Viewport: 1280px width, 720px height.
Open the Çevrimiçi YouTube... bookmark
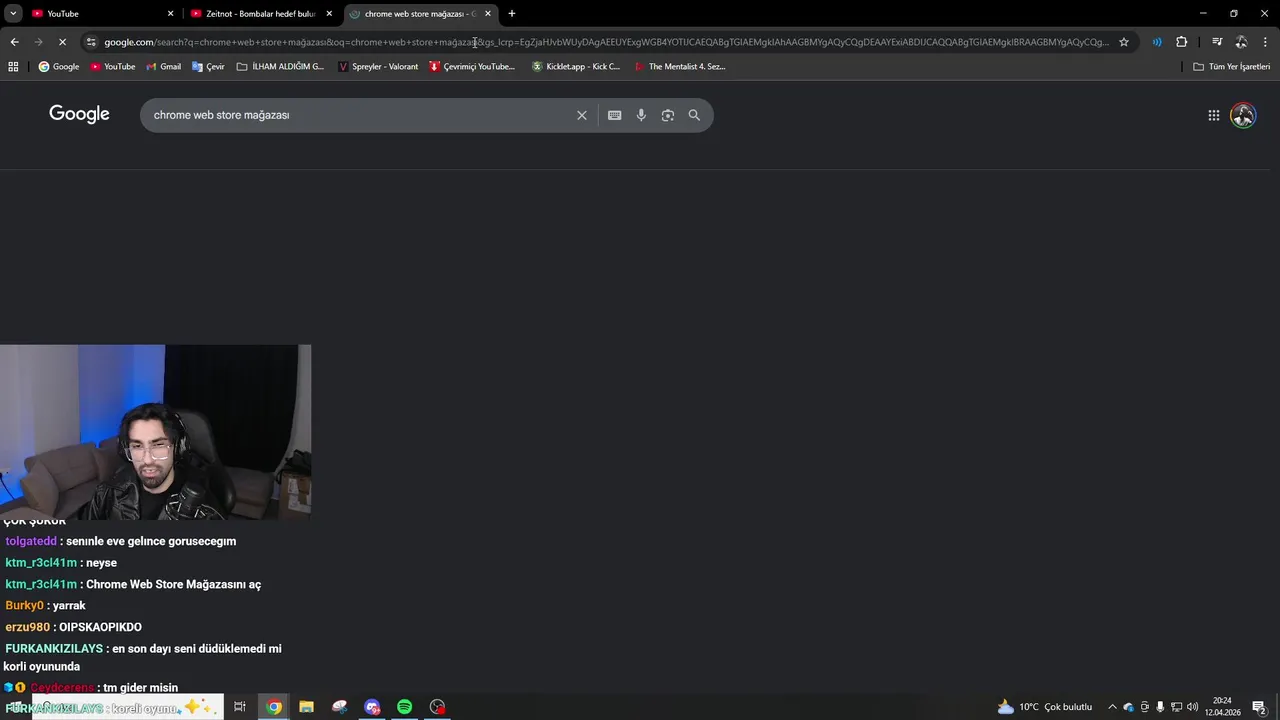(472, 67)
